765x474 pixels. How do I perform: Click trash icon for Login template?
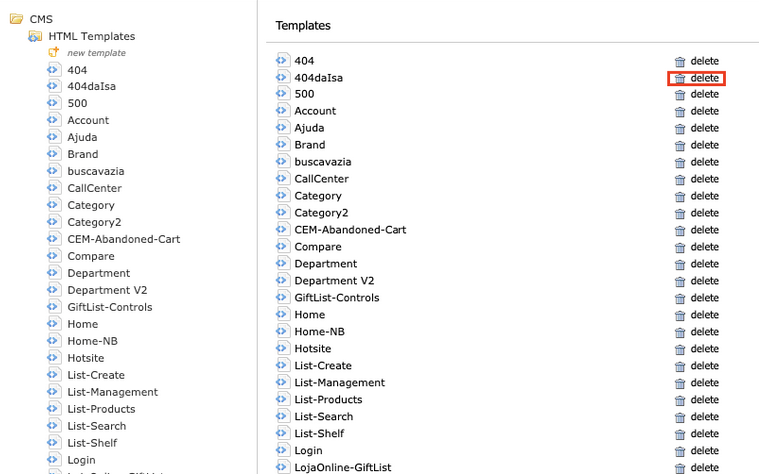pos(680,452)
